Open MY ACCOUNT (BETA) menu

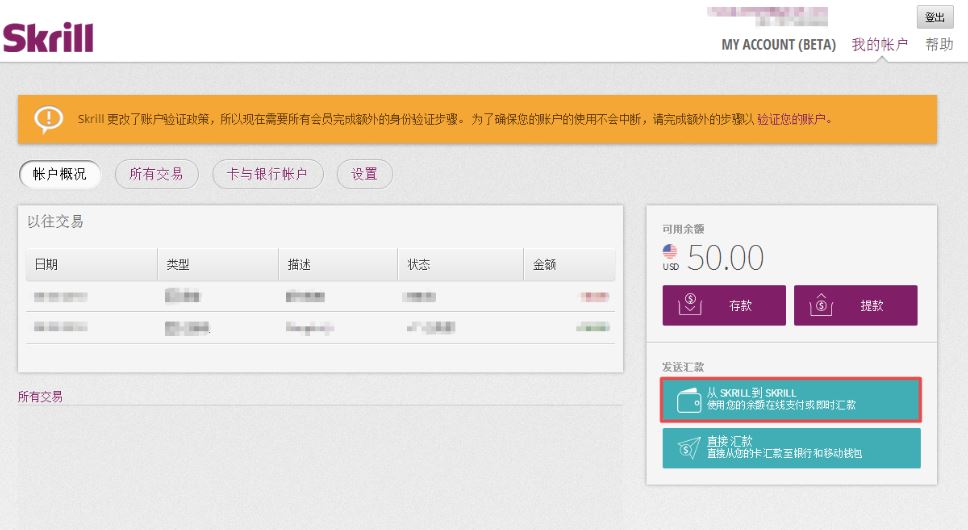coord(778,44)
